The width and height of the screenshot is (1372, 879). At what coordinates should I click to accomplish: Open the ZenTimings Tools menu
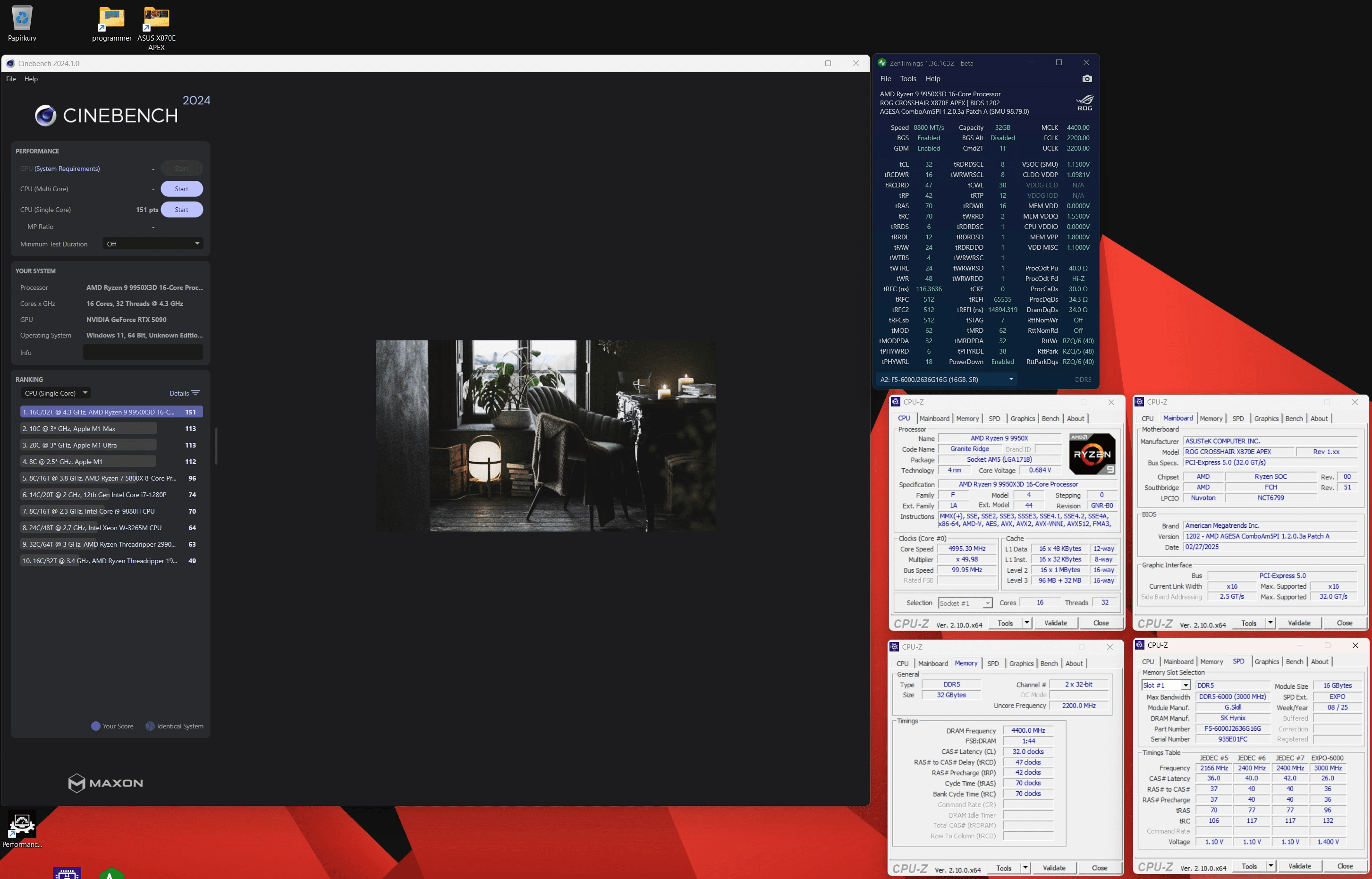click(x=907, y=79)
